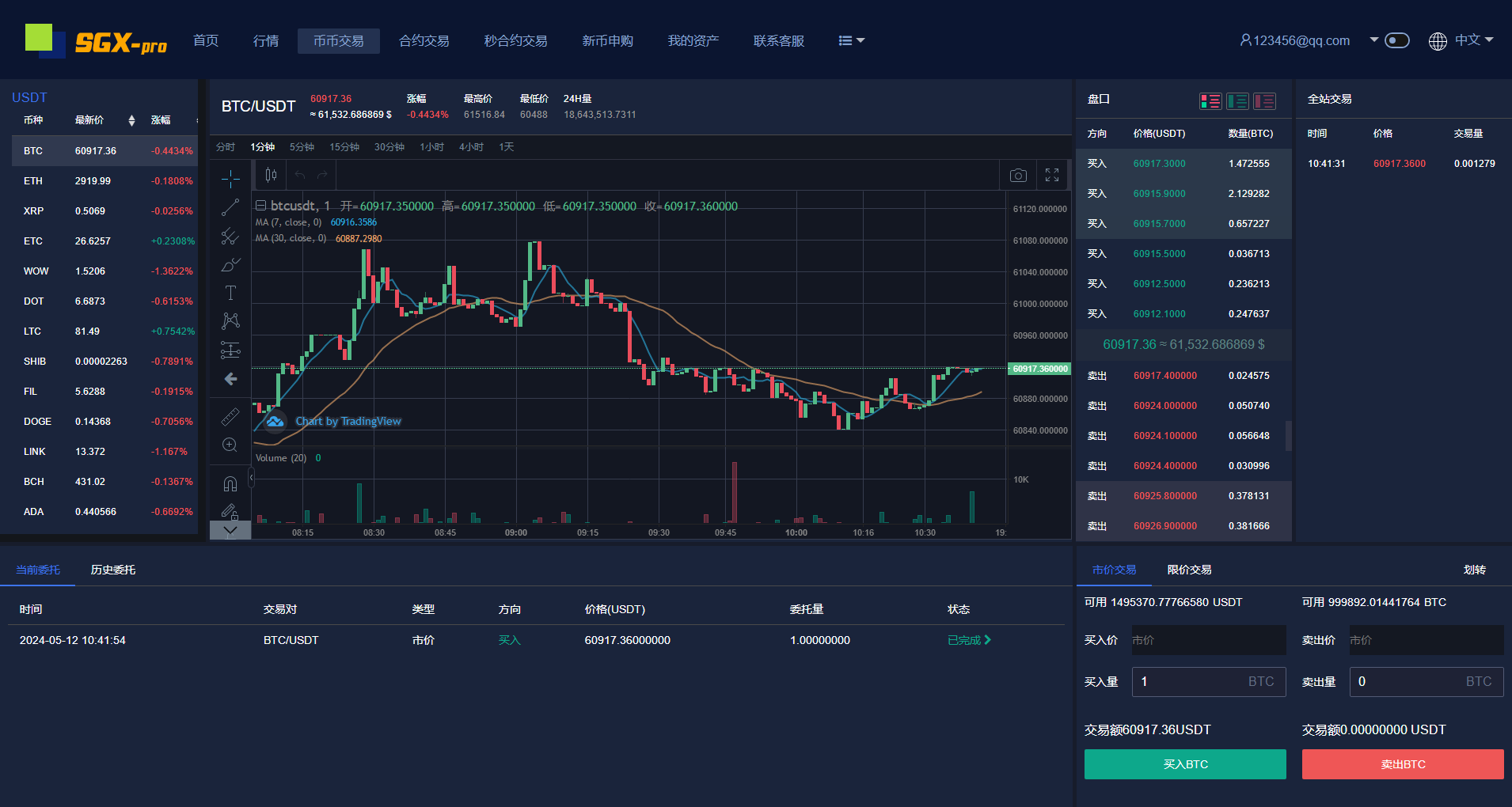Choose the pattern drawing tool
The width and height of the screenshot is (1512, 807).
(230, 320)
